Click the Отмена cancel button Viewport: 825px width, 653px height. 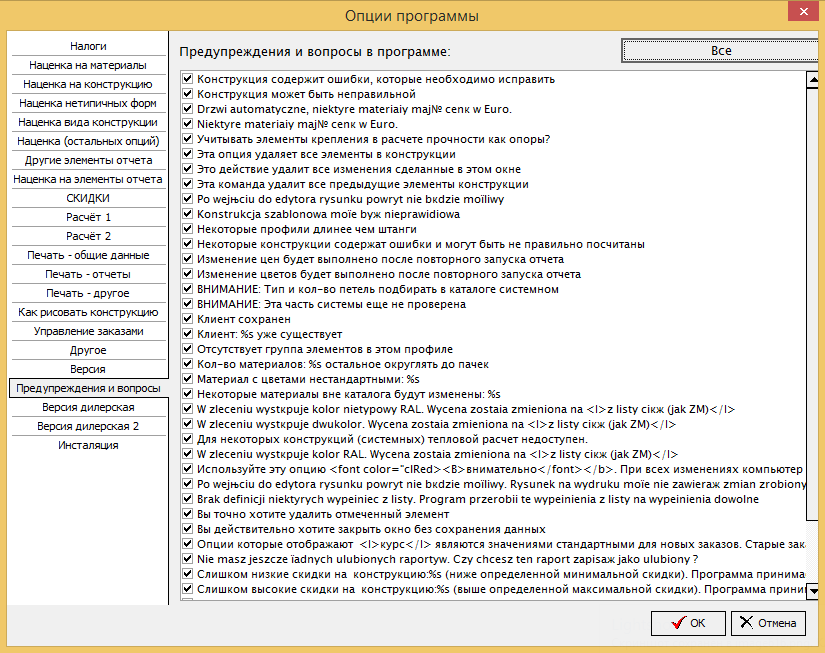768,623
